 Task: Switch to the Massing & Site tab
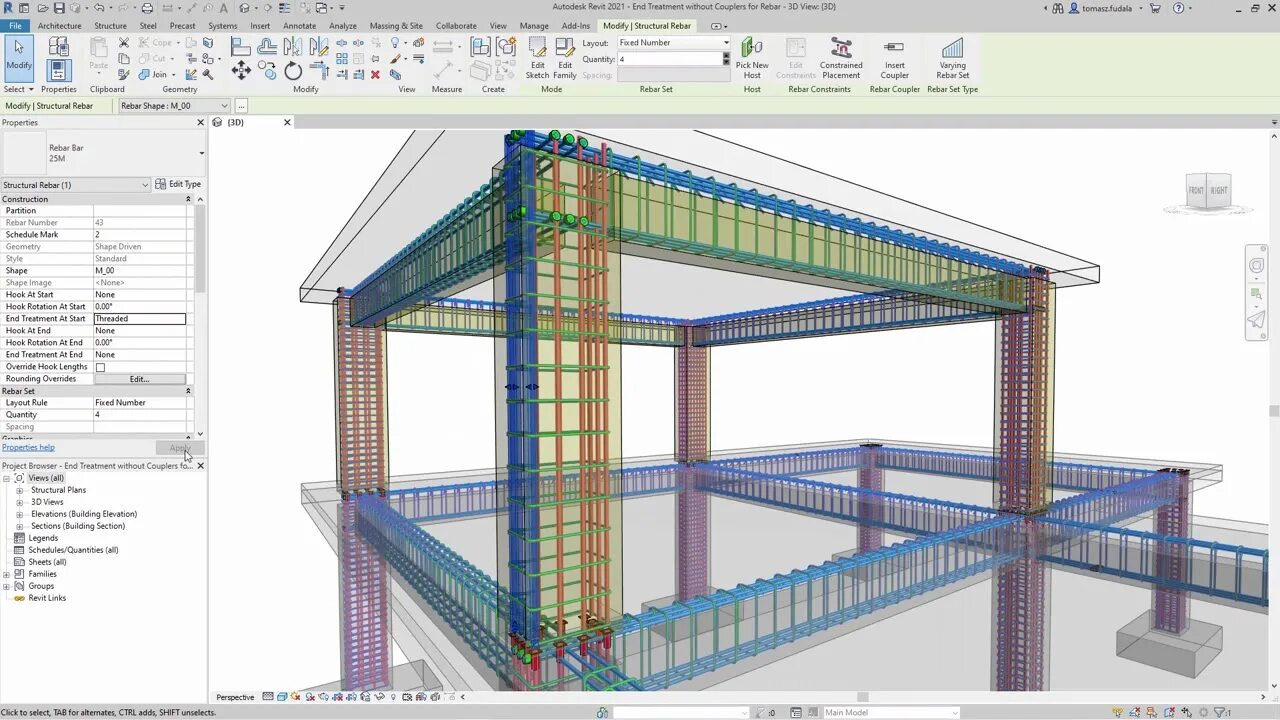coord(396,26)
